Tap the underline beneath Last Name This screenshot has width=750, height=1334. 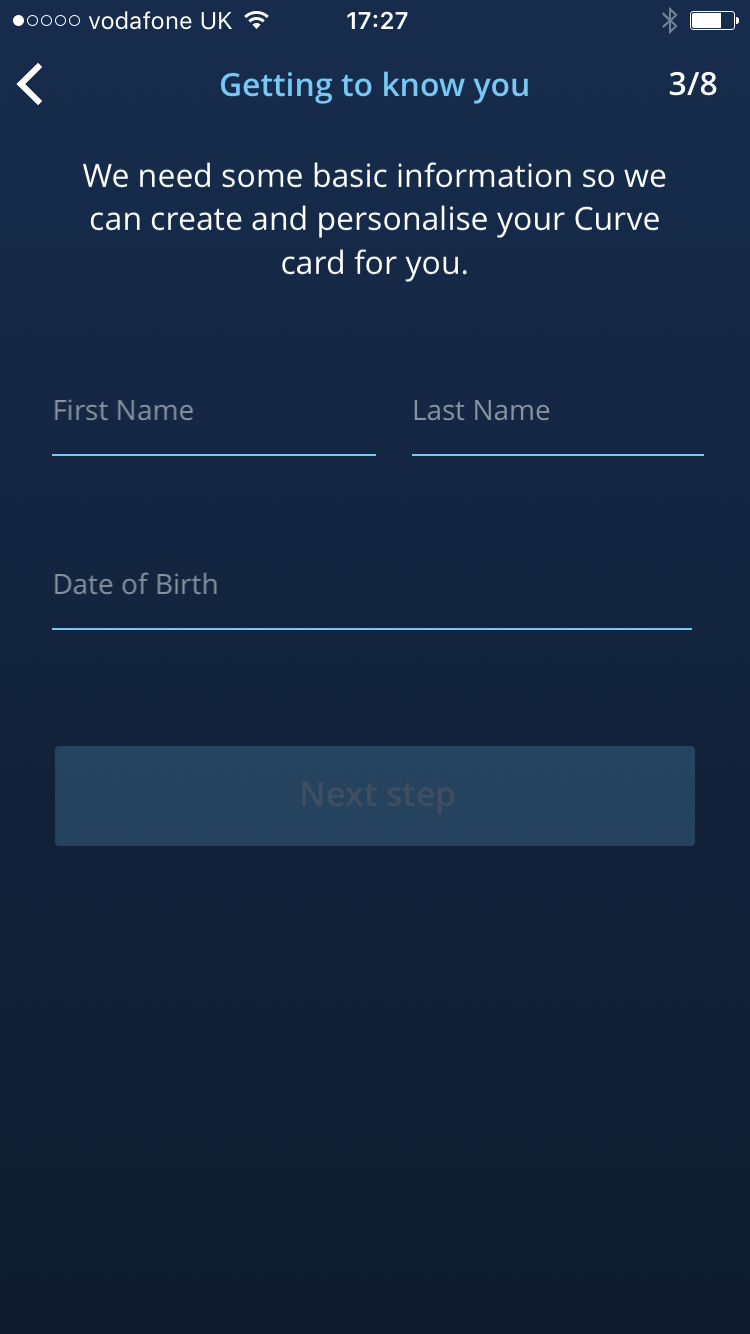(x=557, y=455)
